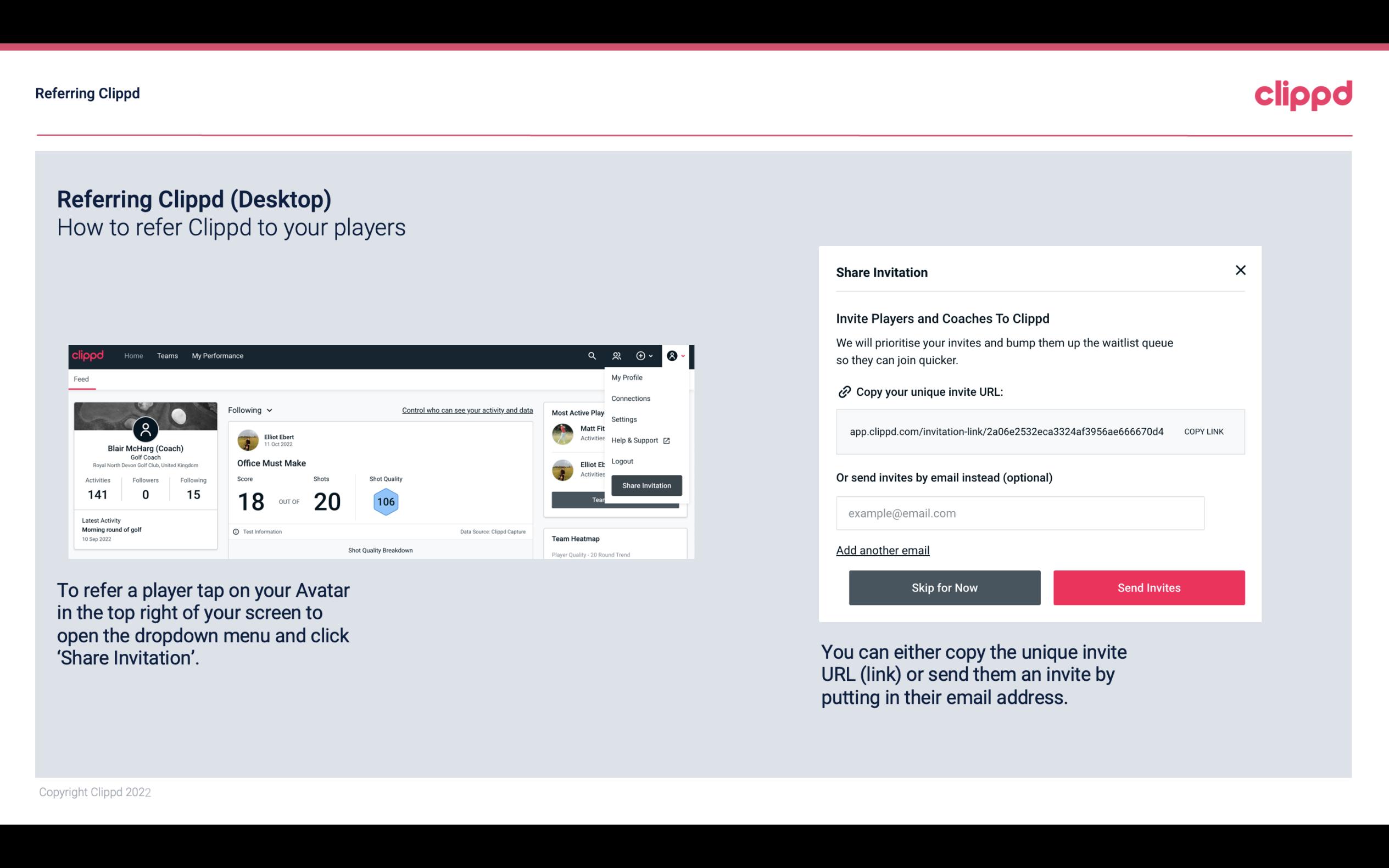Click the close X button on Share Invitation dialog
The width and height of the screenshot is (1389, 868).
point(1240,270)
